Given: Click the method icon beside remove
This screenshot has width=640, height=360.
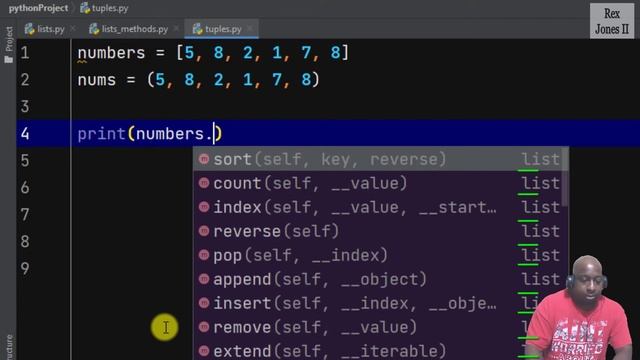Looking at the screenshot, I should (204, 327).
